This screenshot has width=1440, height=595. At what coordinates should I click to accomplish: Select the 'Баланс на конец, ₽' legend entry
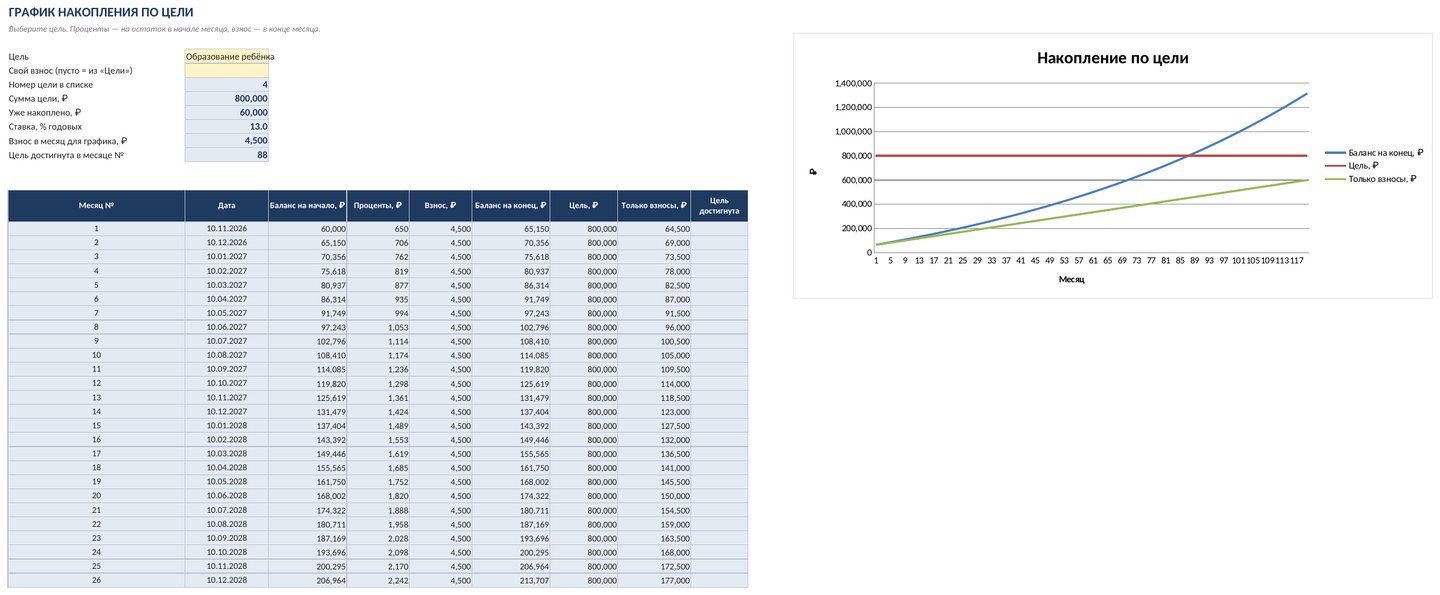[x=1373, y=152]
